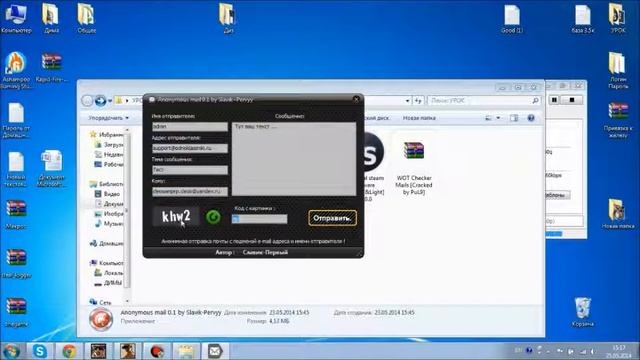
Task: Select the Макрос archive on the desktop
Action: coord(16,213)
